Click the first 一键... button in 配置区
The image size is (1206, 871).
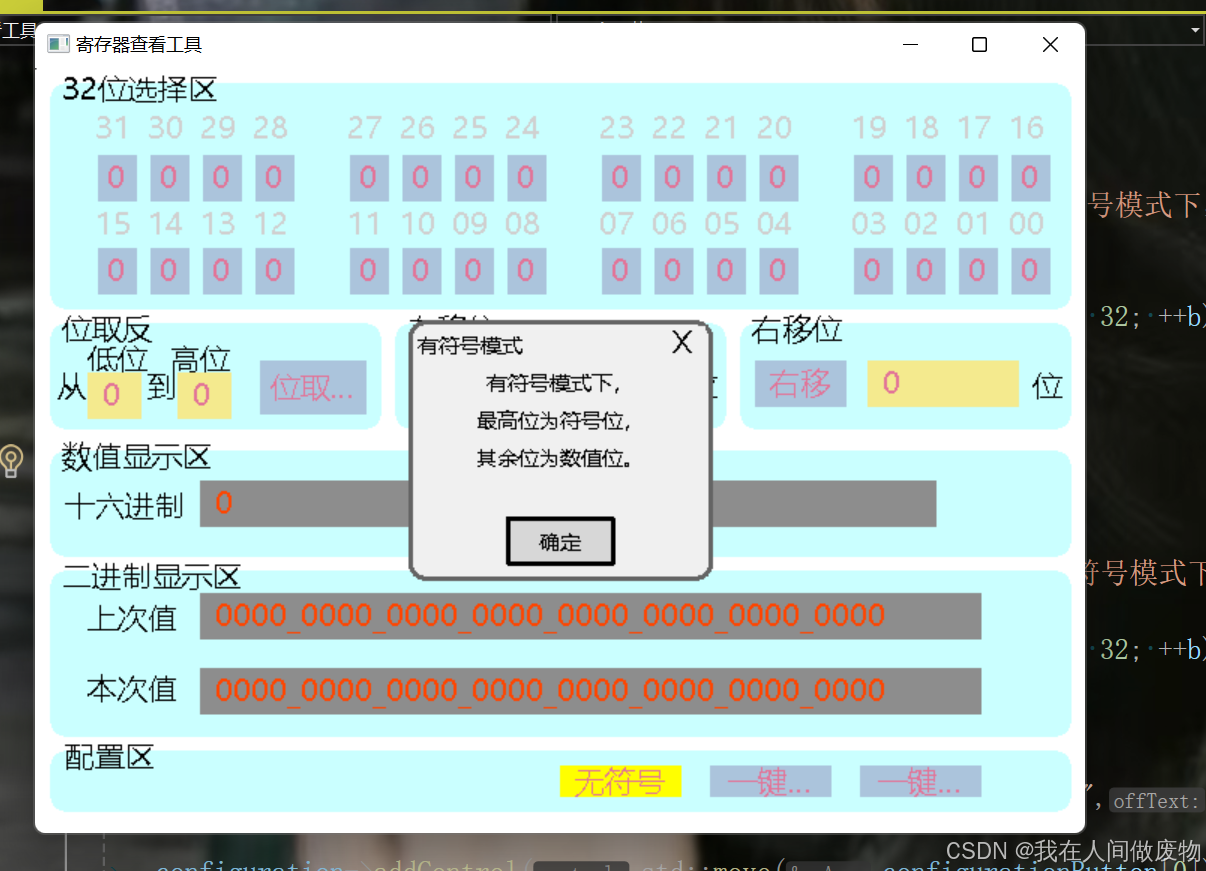(770, 781)
